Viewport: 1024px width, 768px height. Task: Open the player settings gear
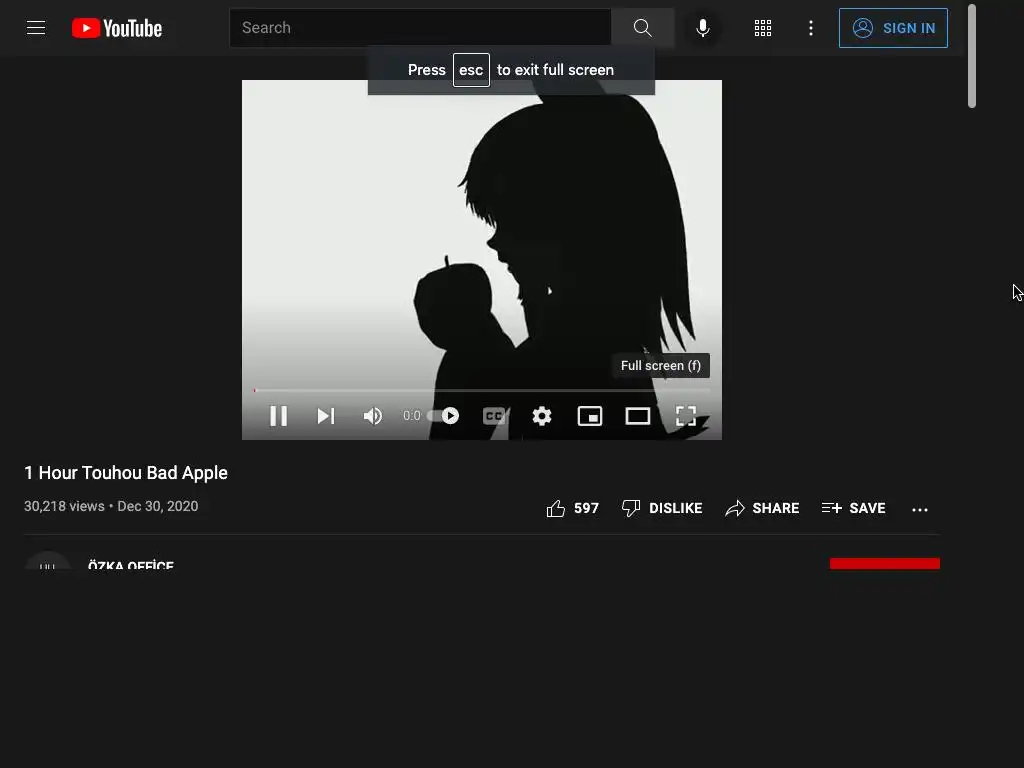coord(542,416)
